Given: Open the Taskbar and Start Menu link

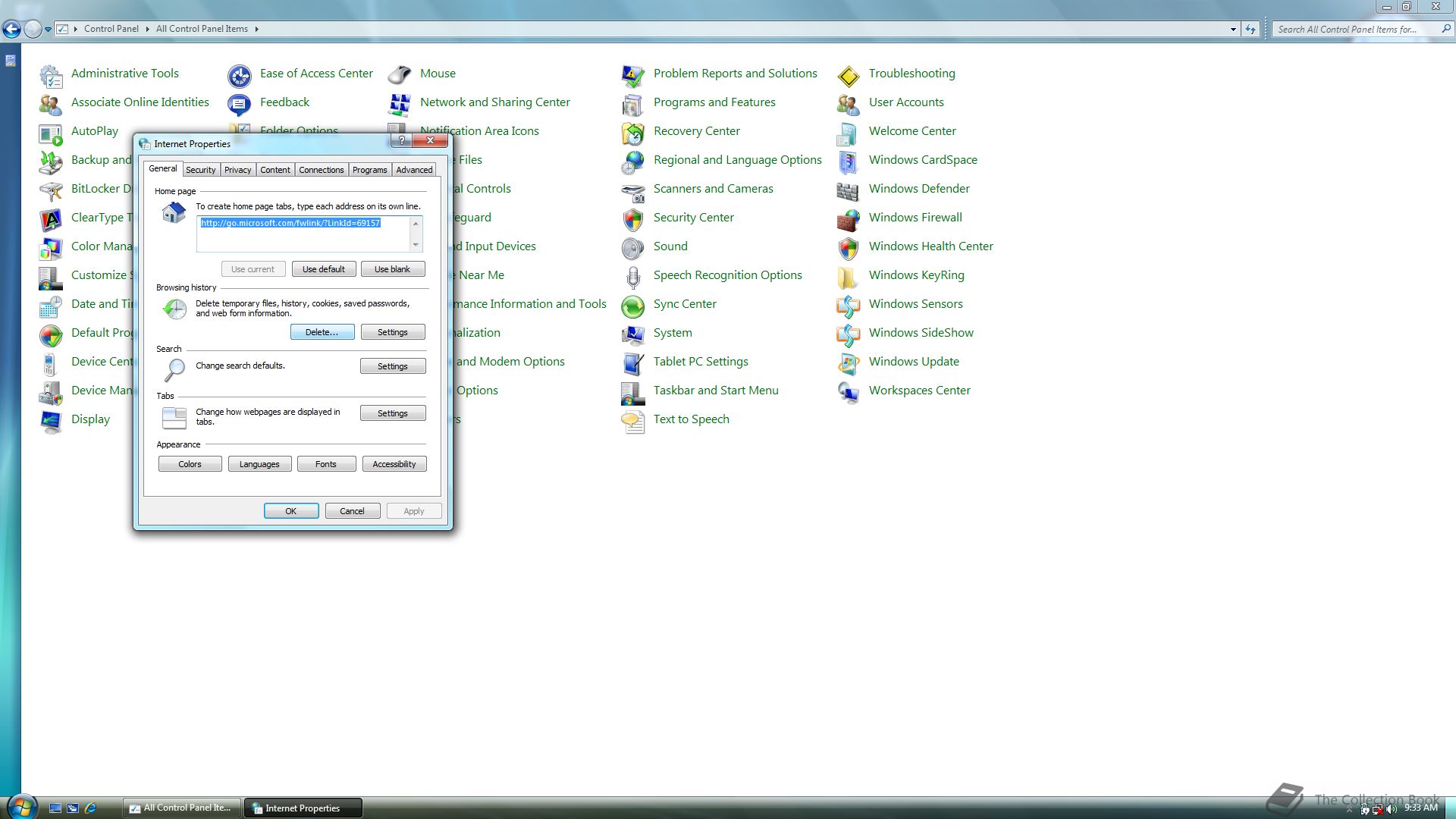Looking at the screenshot, I should (716, 391).
